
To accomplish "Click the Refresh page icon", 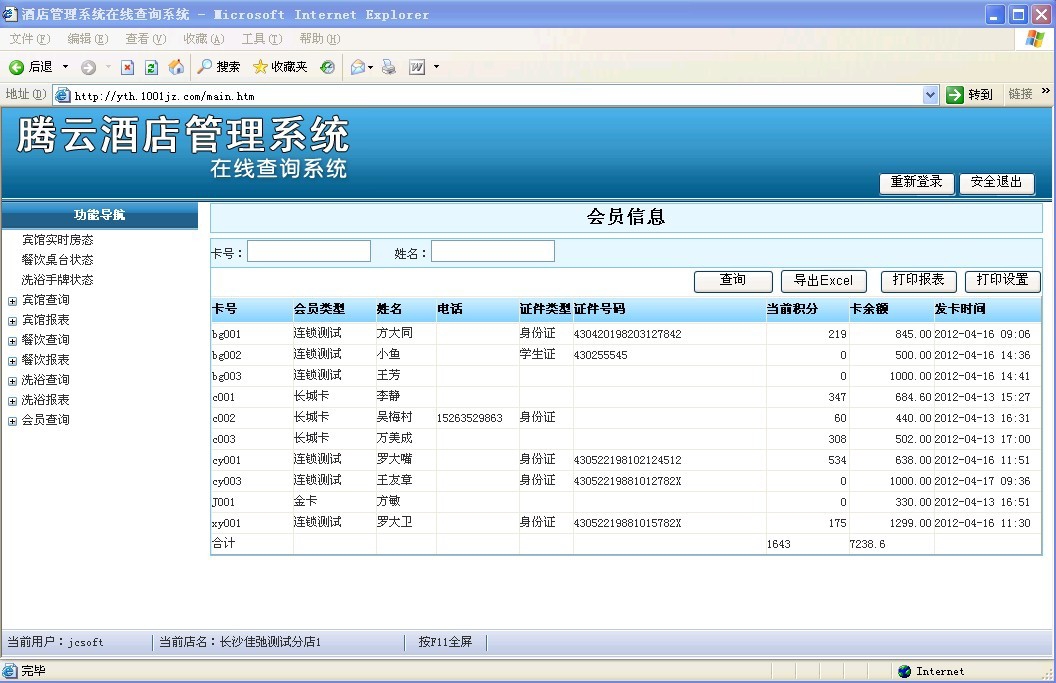I will tap(152, 67).
